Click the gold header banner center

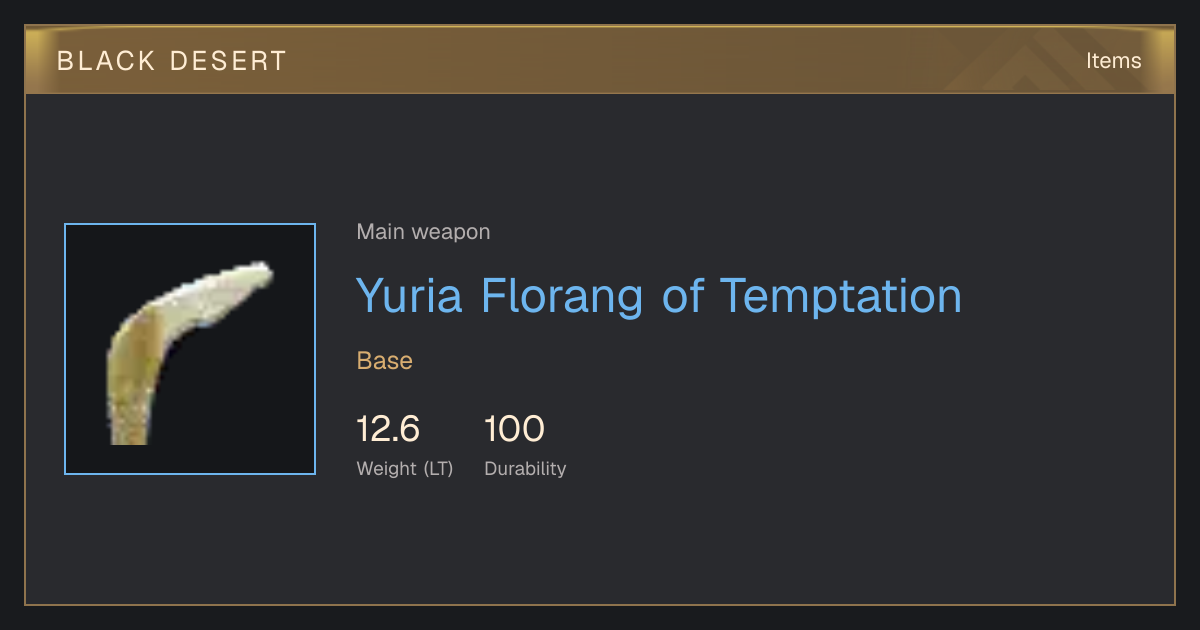click(x=600, y=60)
